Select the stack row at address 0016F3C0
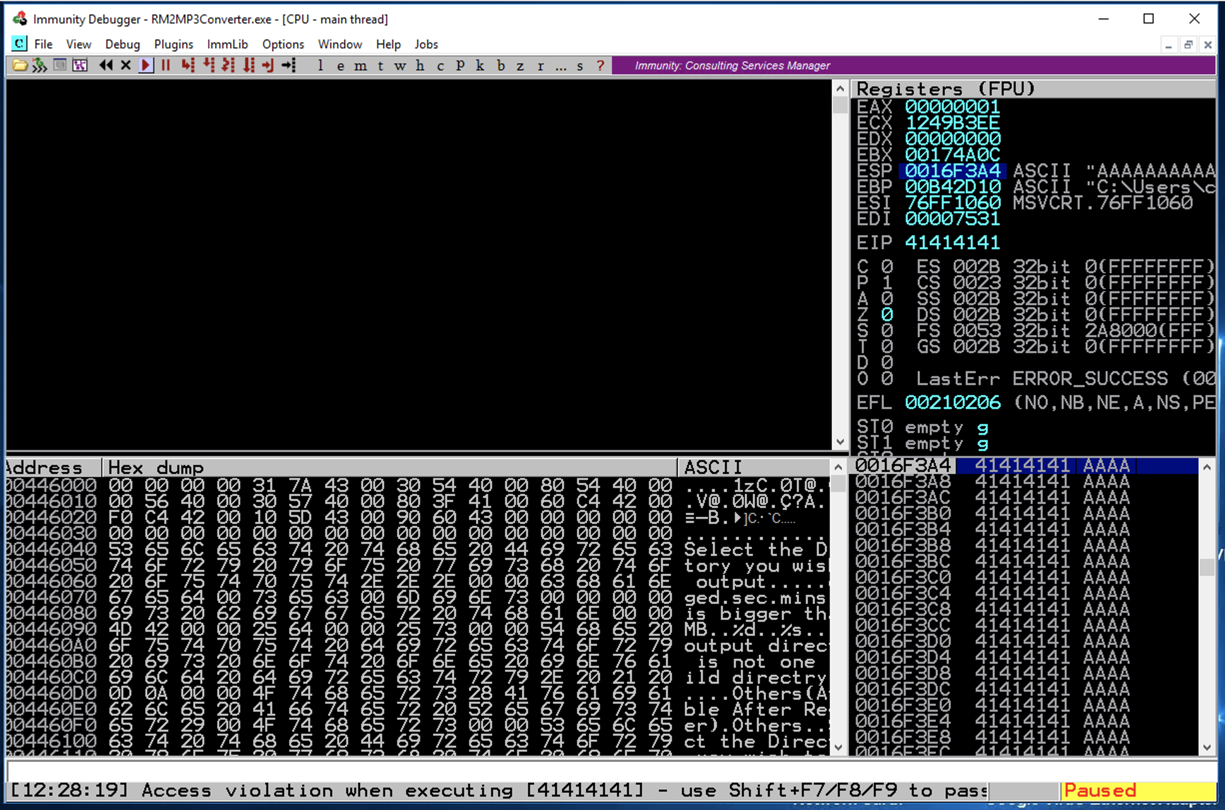The image size is (1225, 810). pos(1024,578)
